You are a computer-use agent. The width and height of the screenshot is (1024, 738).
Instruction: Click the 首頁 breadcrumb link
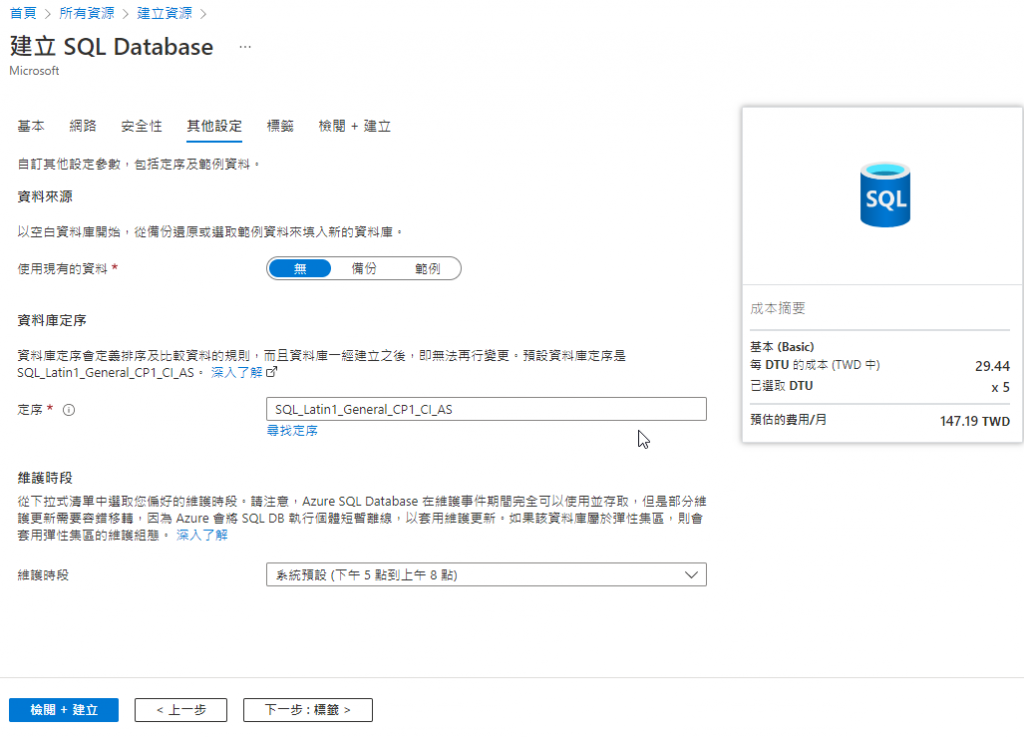(x=24, y=13)
